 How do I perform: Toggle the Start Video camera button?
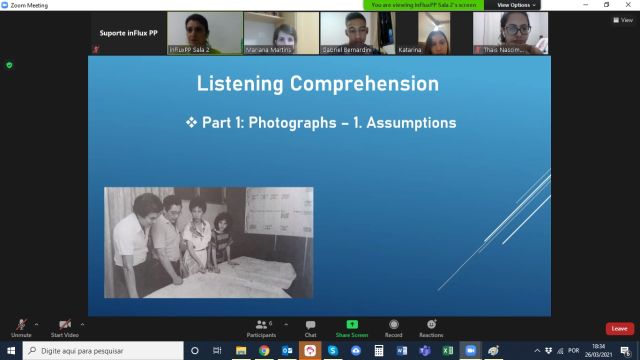[x=64, y=329]
